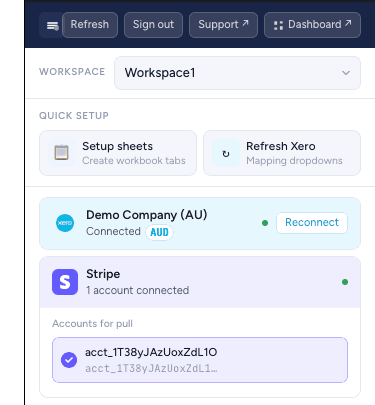Click the clipboard icon for Setup sheets
Image resolution: width=375 pixels, height=405 pixels.
[62, 153]
